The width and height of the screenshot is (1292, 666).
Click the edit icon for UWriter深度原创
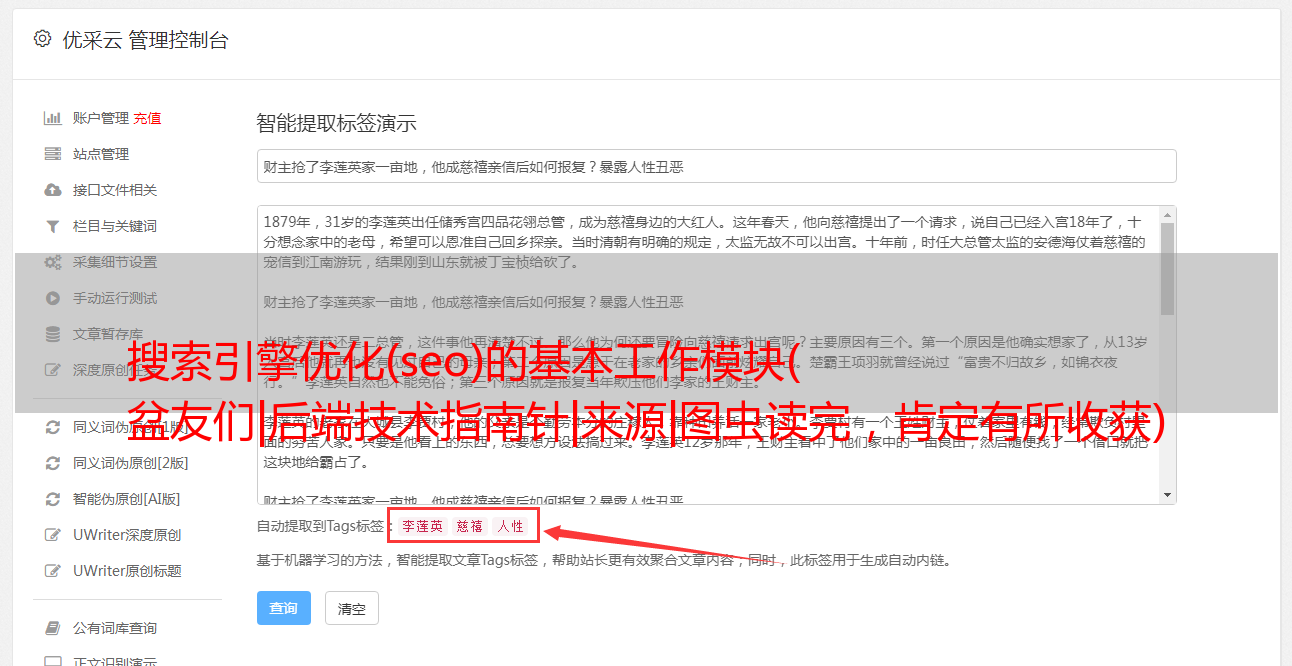[x=53, y=535]
